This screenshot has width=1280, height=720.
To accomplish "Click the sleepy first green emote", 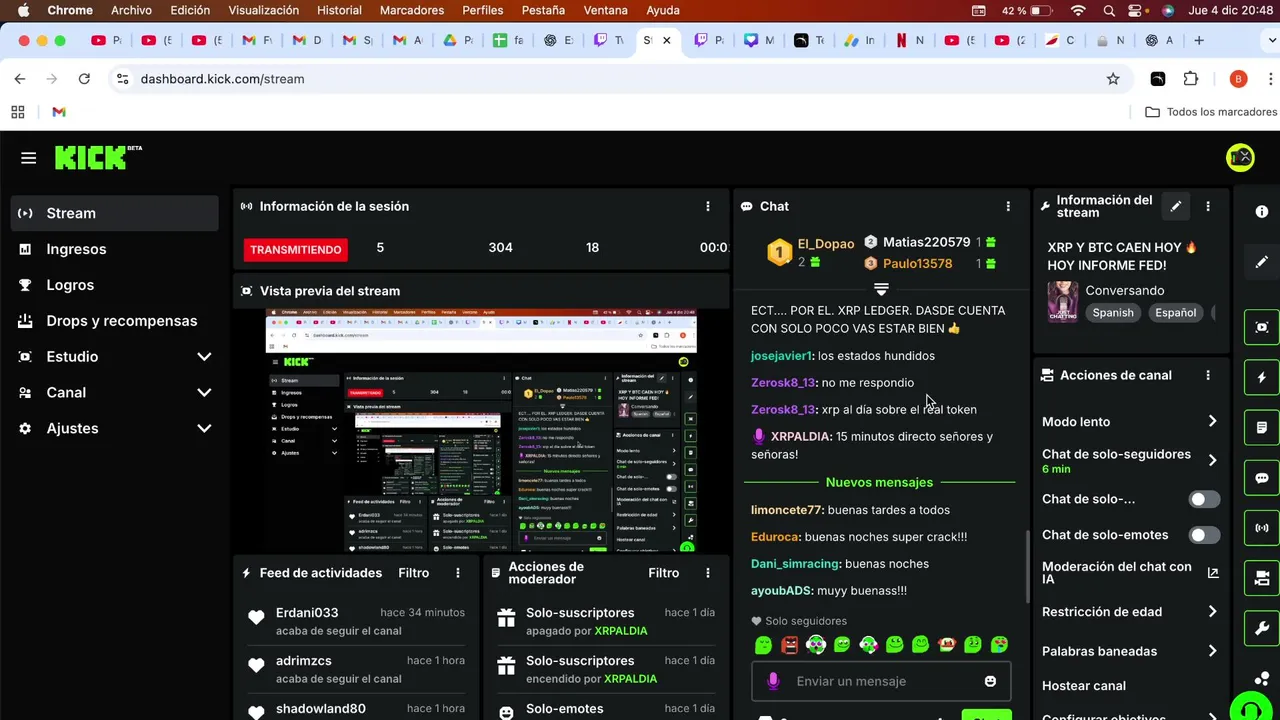I will point(763,645).
